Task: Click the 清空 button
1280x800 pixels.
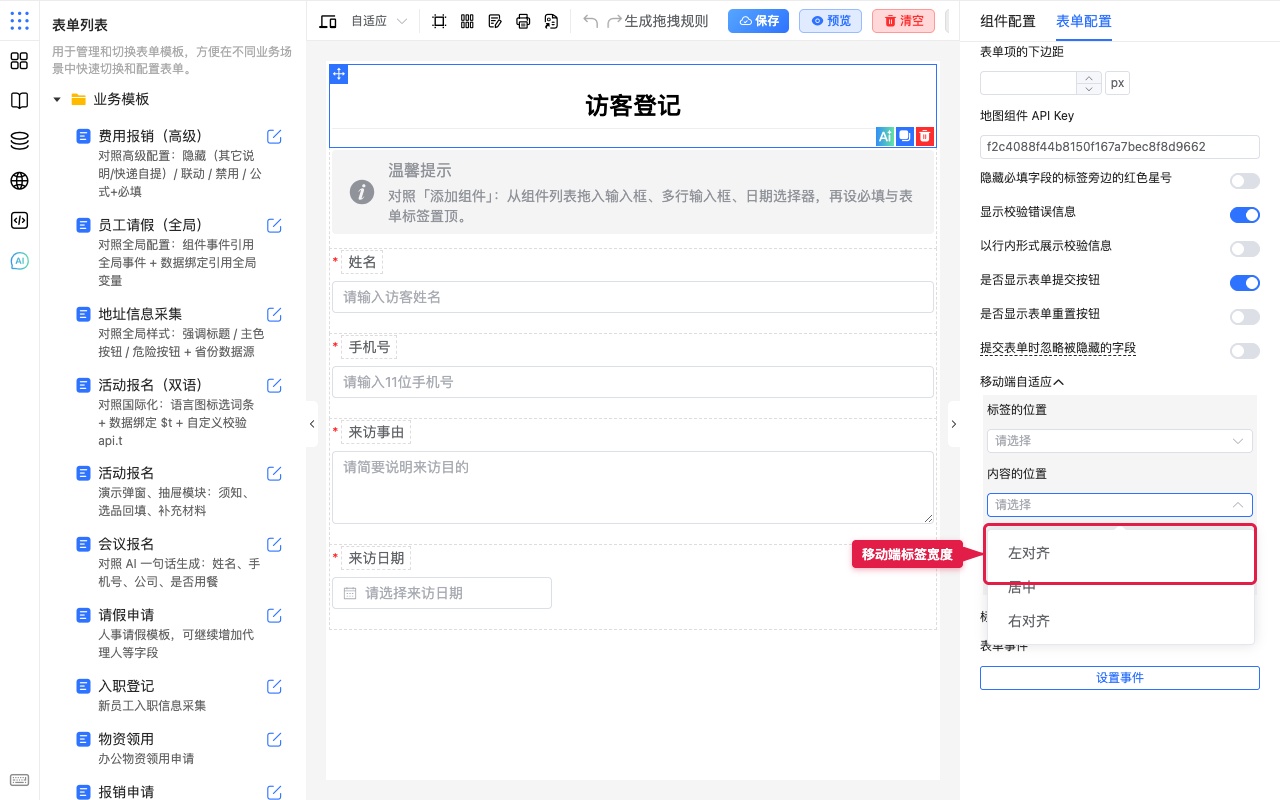Action: (903, 21)
